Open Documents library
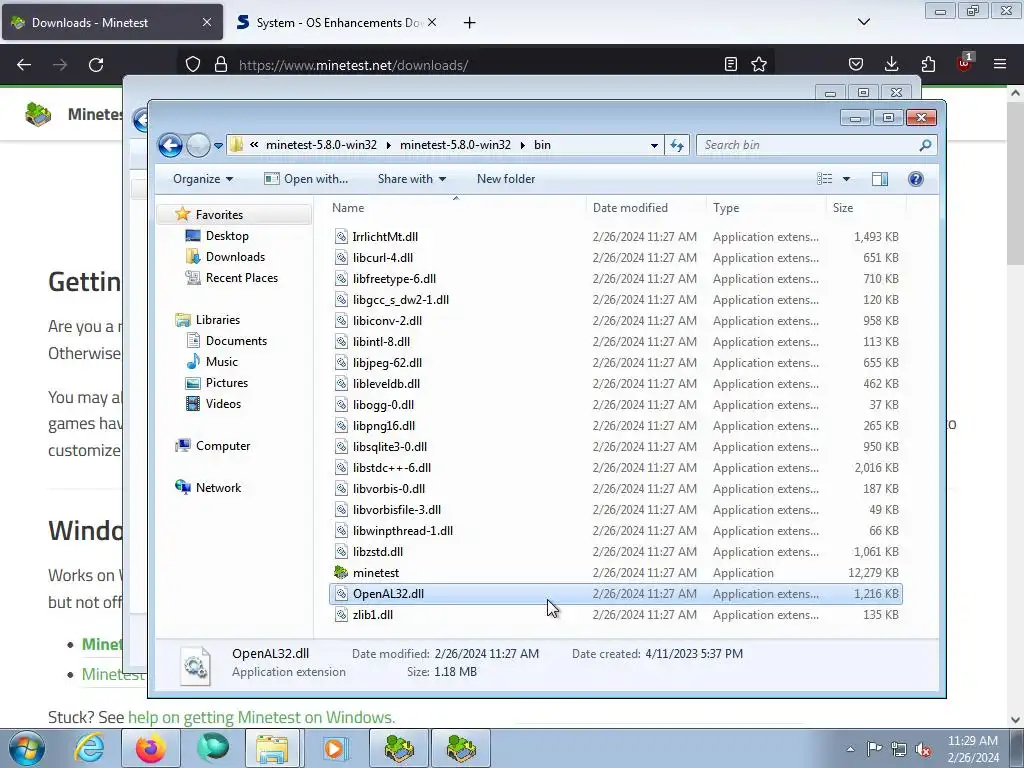Screen dimensions: 1024x768 click(x=236, y=341)
